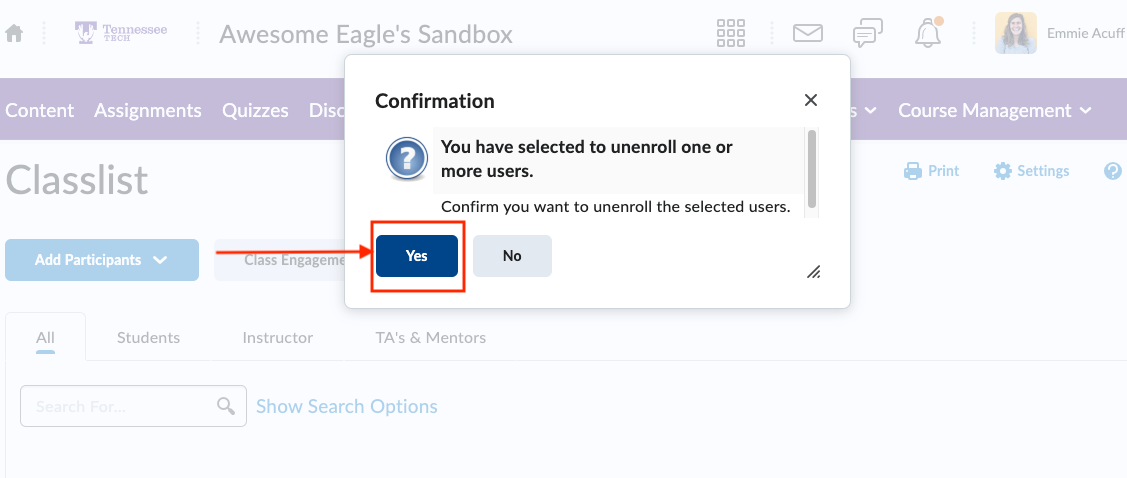Expand the Course Management menu
Image resolution: width=1127 pixels, height=478 pixels.
point(994,110)
